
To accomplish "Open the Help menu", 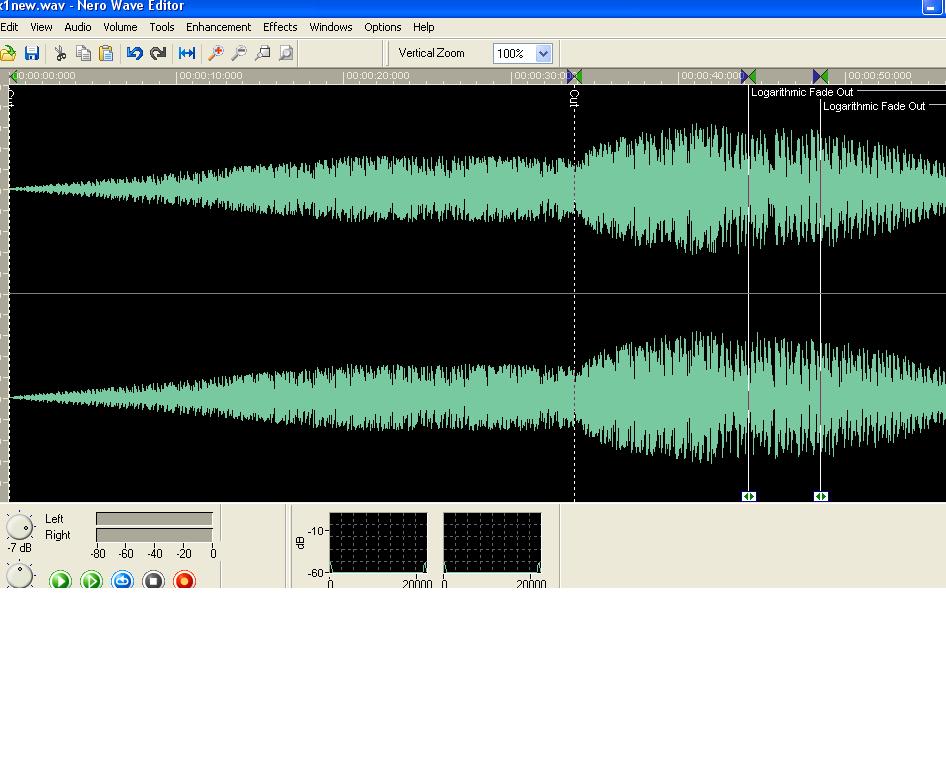I will pos(424,27).
